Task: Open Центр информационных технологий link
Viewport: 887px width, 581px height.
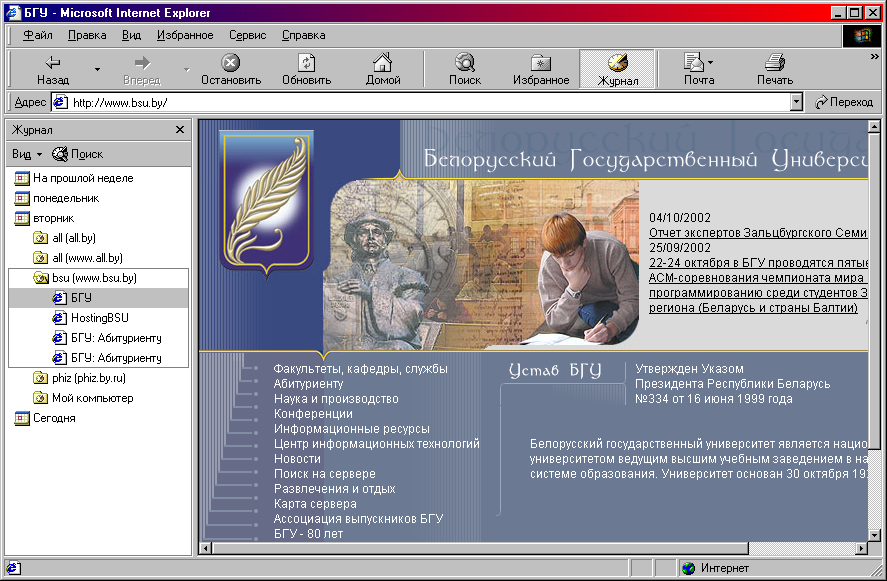Action: click(376, 444)
